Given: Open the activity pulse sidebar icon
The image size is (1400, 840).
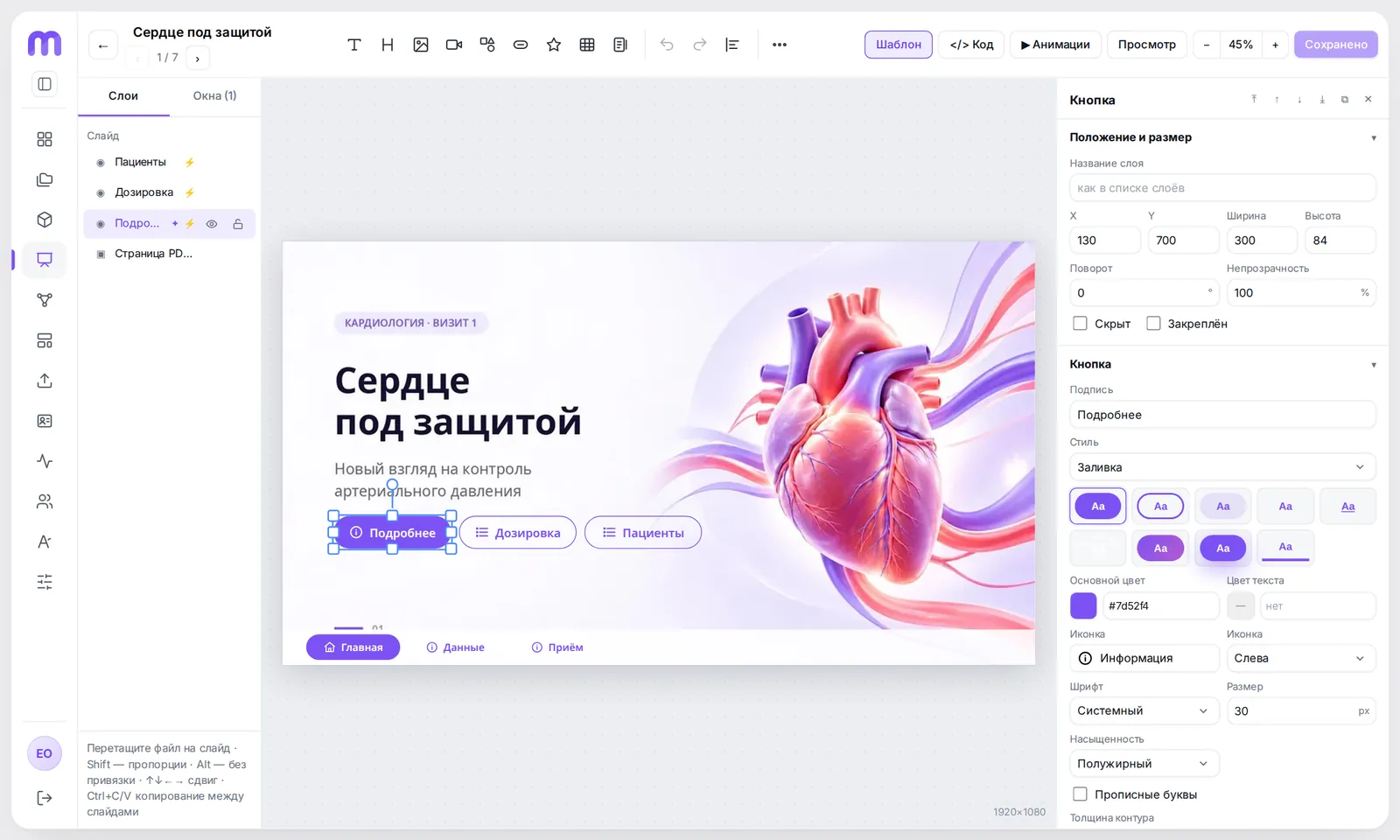Looking at the screenshot, I should tap(45, 461).
